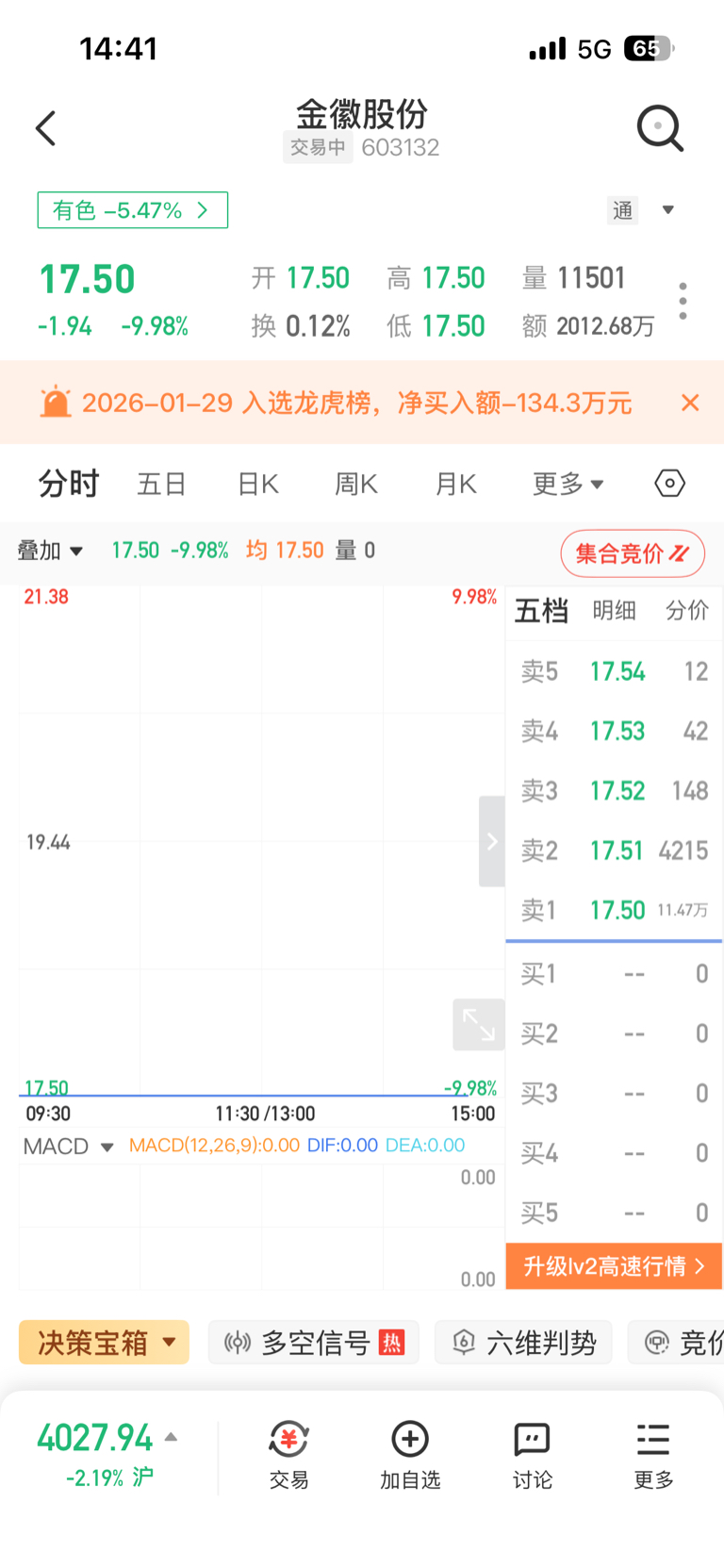Tap the 卖4 17.53 order row
This screenshot has height=1568, width=724.
(x=615, y=731)
